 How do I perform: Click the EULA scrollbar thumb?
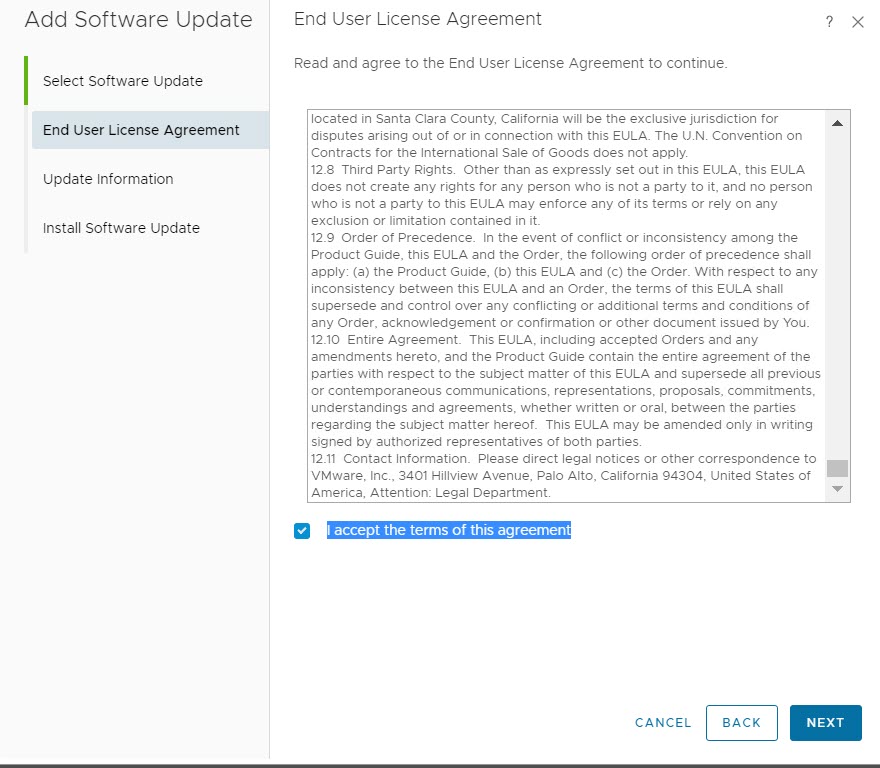click(x=837, y=468)
